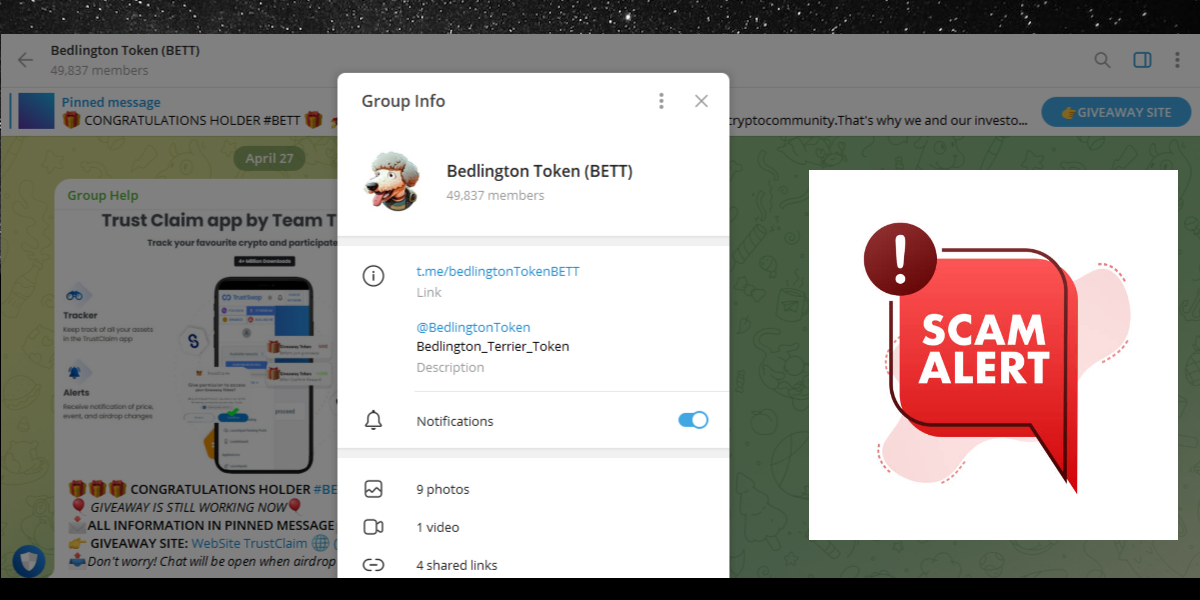Click the blue shield icon in bottom corner
The width and height of the screenshot is (1200, 600).
click(27, 561)
